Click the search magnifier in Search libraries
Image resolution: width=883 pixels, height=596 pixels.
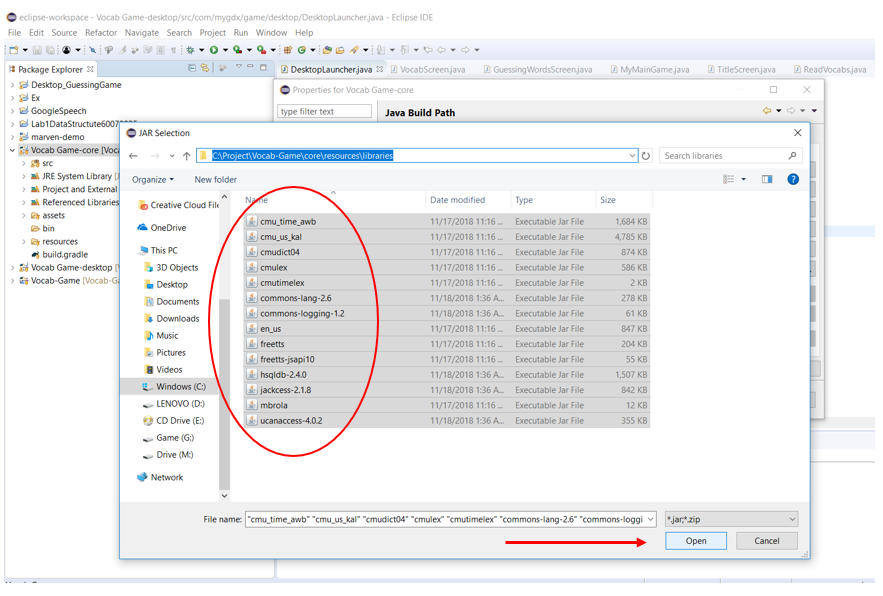[x=792, y=156]
